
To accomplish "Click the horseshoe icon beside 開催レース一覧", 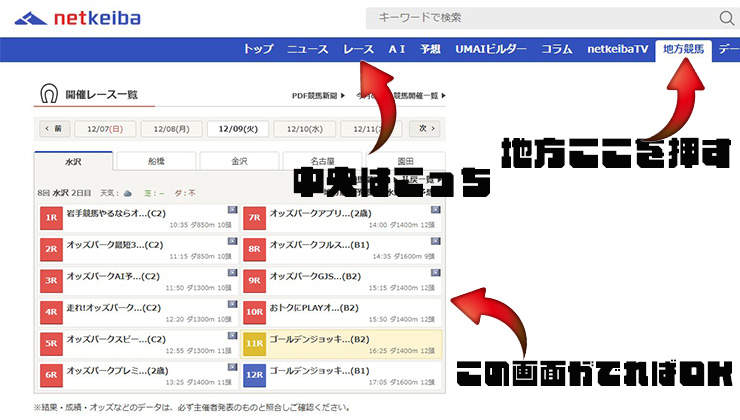I will [48, 94].
